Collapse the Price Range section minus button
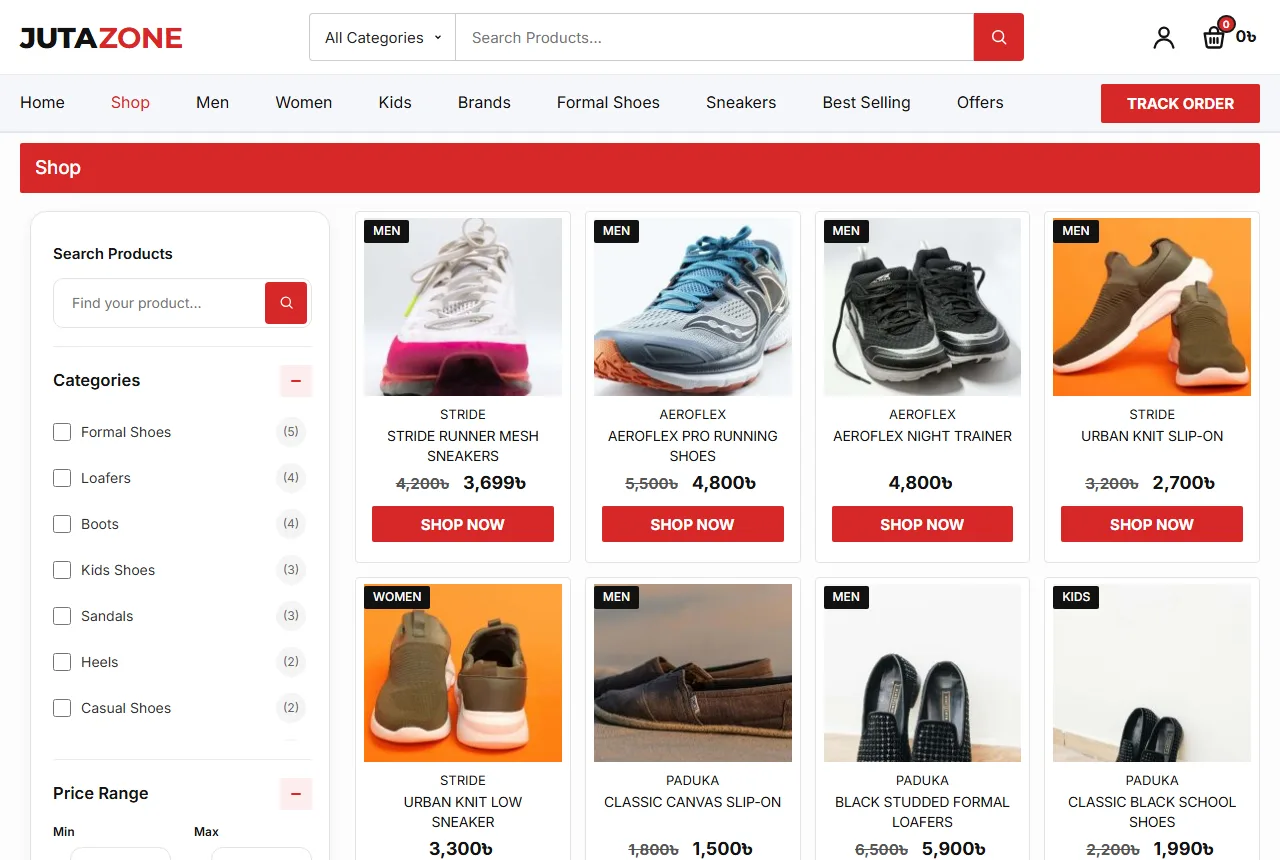 click(296, 794)
